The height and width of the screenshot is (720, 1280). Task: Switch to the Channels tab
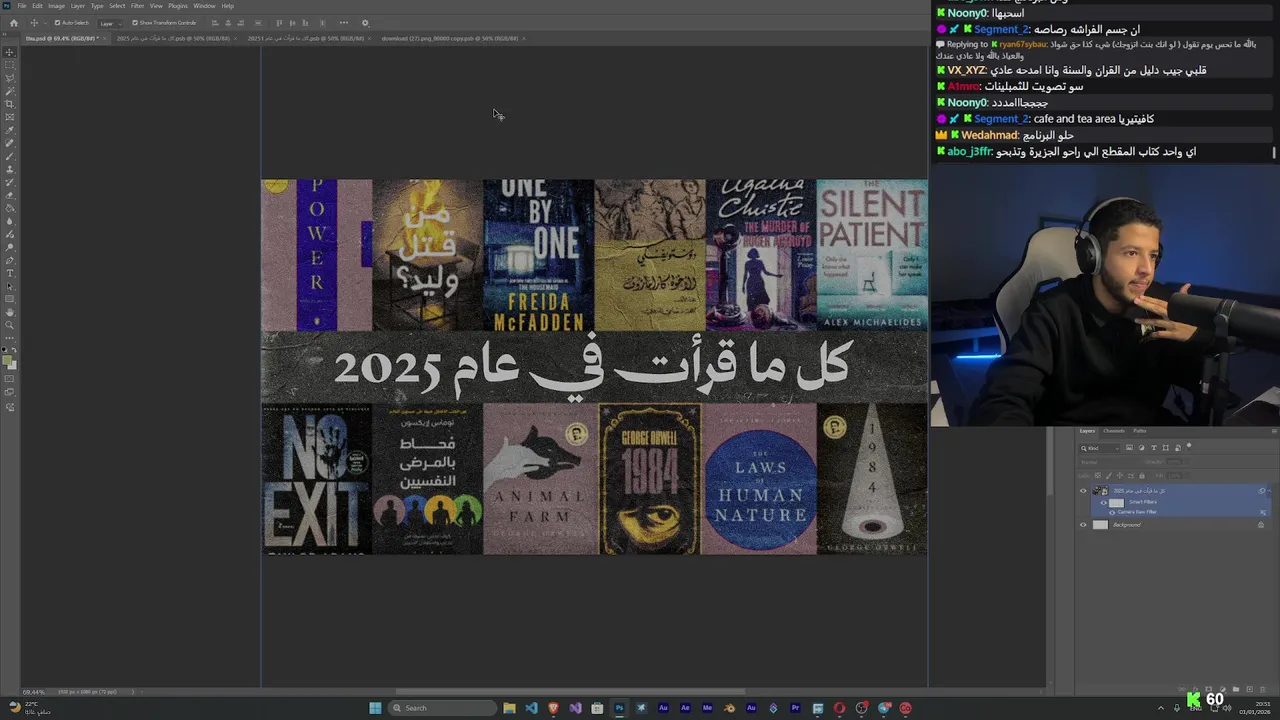[x=1114, y=431]
